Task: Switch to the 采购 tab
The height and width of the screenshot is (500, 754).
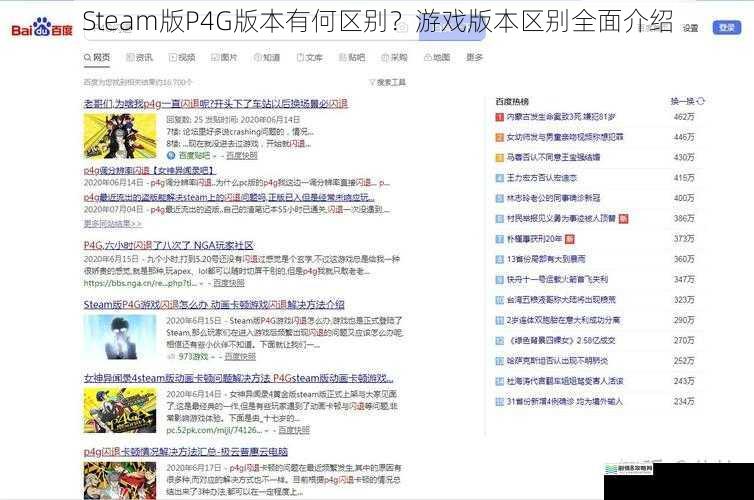Action: click(x=394, y=57)
